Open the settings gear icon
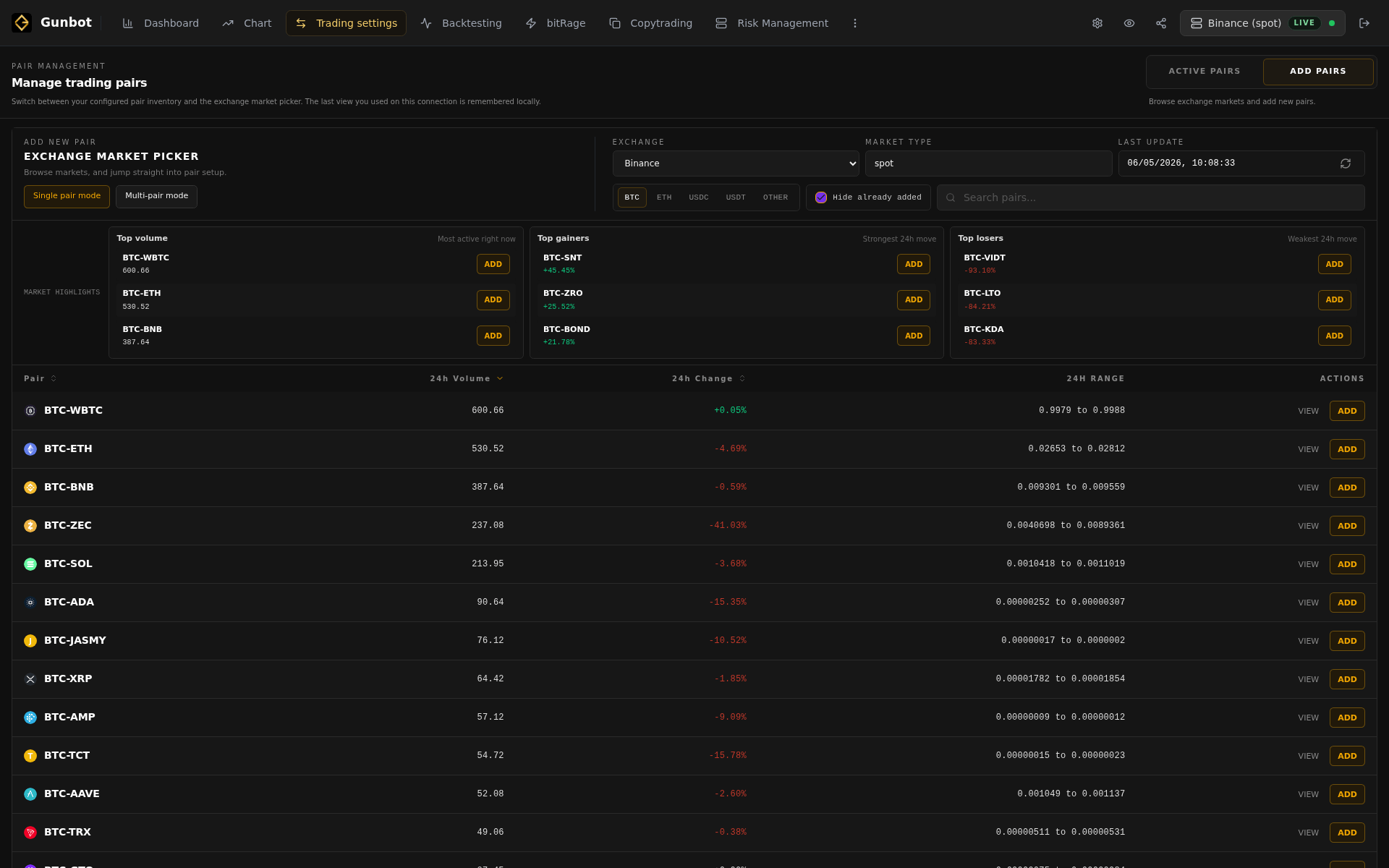 click(x=1097, y=23)
